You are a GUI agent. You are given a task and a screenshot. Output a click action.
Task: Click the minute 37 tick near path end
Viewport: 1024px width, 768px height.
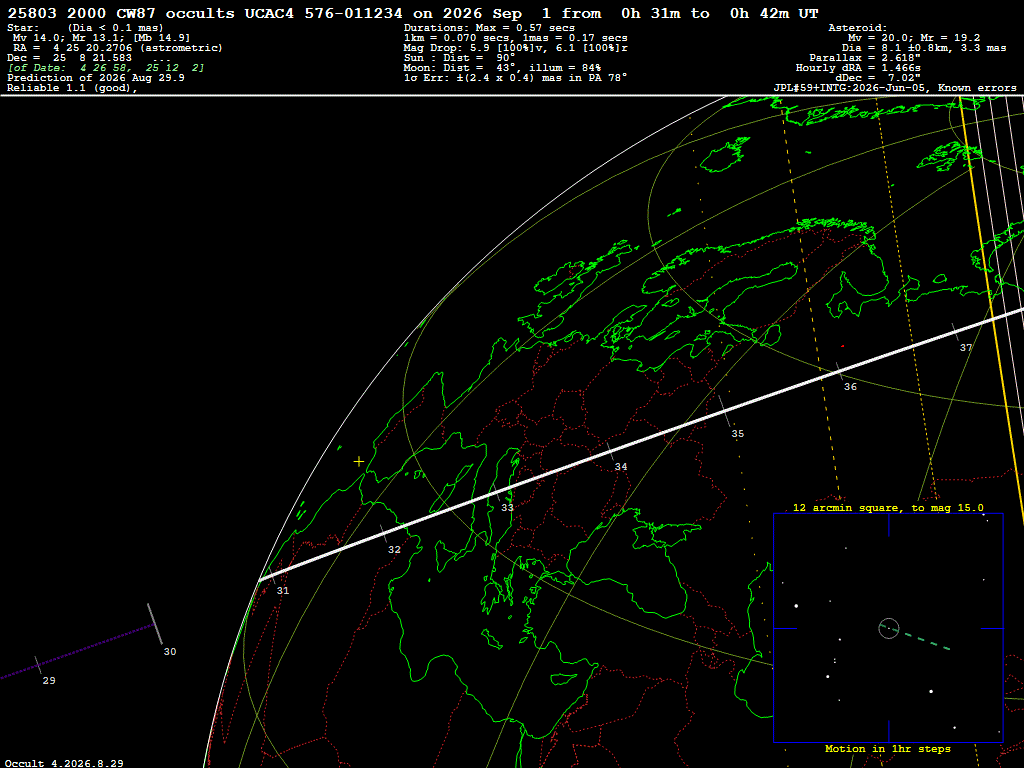tap(955, 331)
